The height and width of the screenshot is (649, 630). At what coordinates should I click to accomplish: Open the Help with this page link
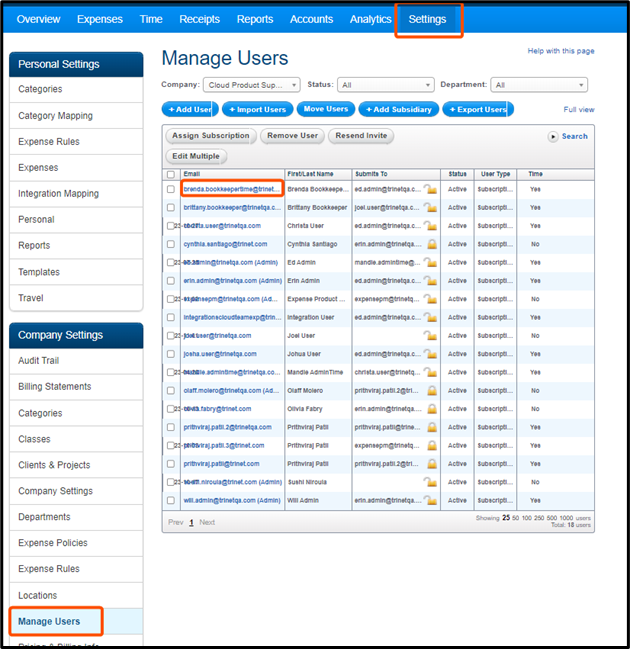[560, 51]
